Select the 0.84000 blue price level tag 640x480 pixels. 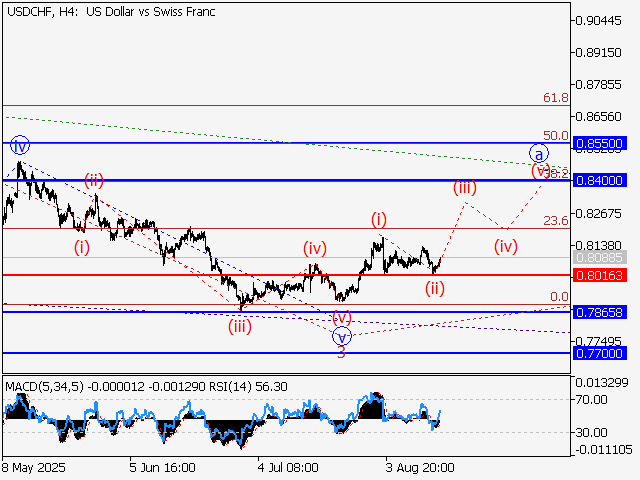pyautogui.click(x=600, y=180)
